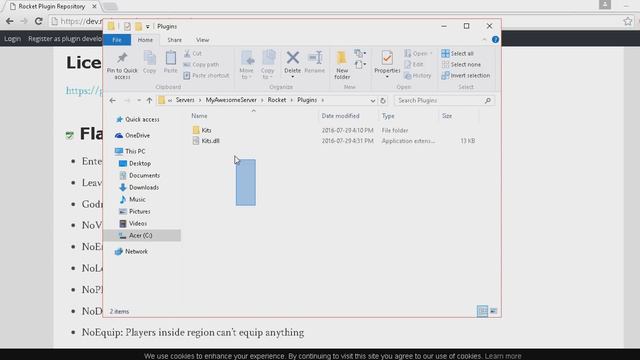Go up one folder level
640x360 pixels.
click(x=149, y=100)
